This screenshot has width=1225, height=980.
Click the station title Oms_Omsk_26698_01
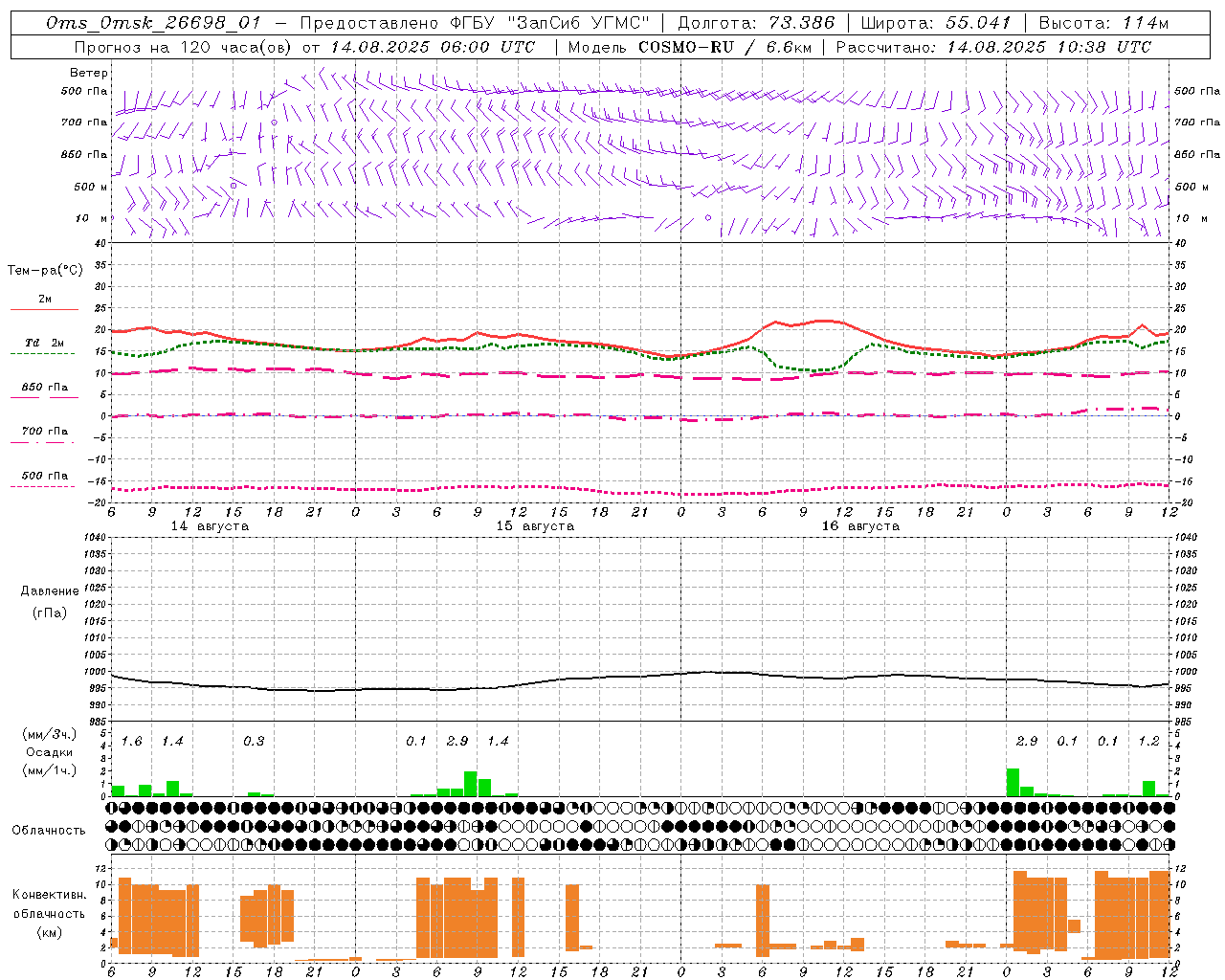[154, 23]
